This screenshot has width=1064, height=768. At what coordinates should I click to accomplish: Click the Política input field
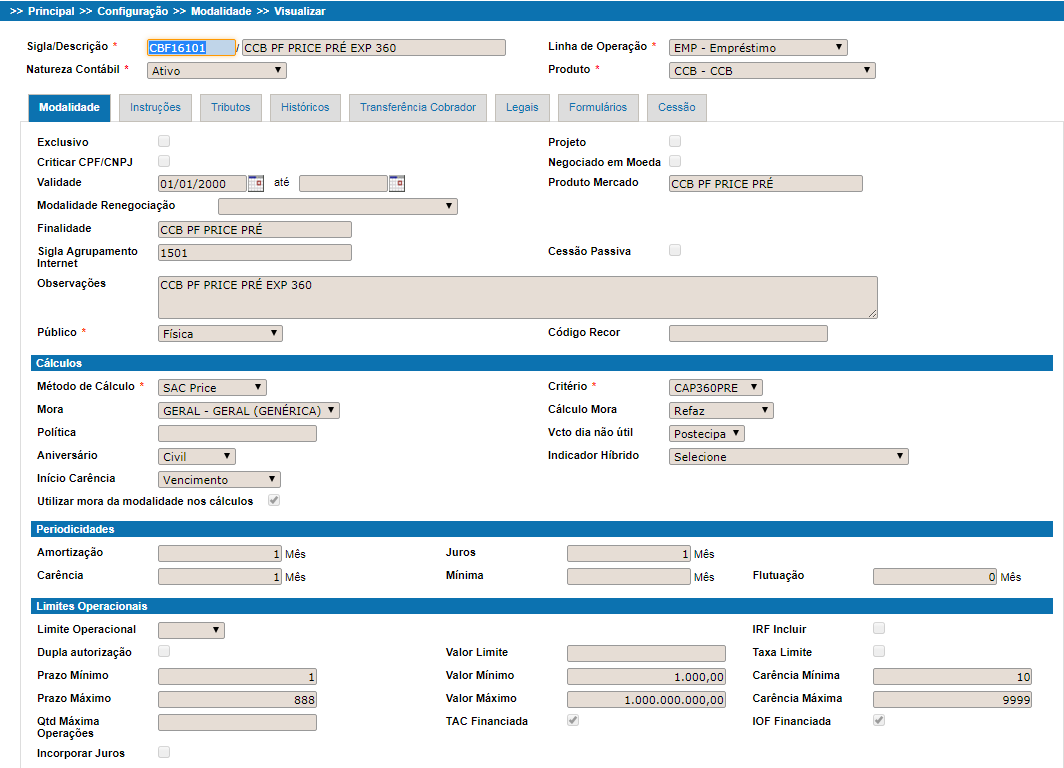(x=237, y=434)
